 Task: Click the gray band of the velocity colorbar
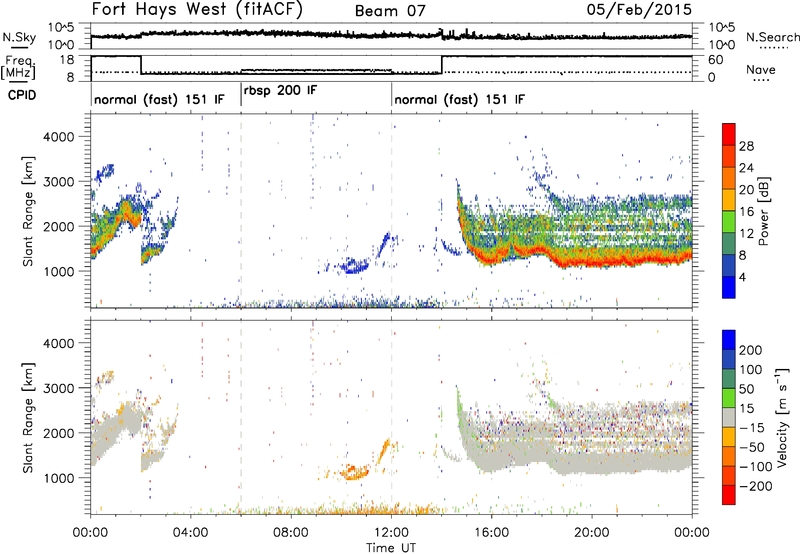(729, 418)
